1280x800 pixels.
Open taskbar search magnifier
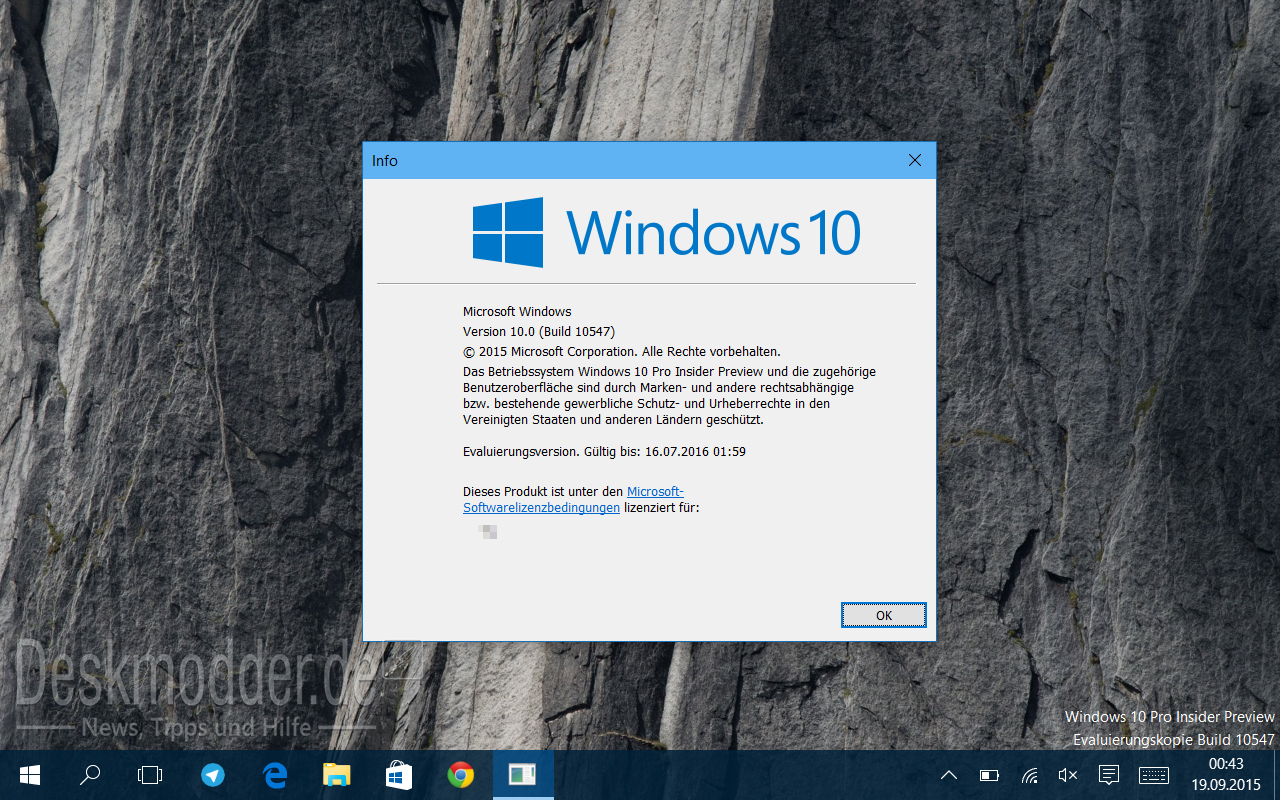point(90,775)
